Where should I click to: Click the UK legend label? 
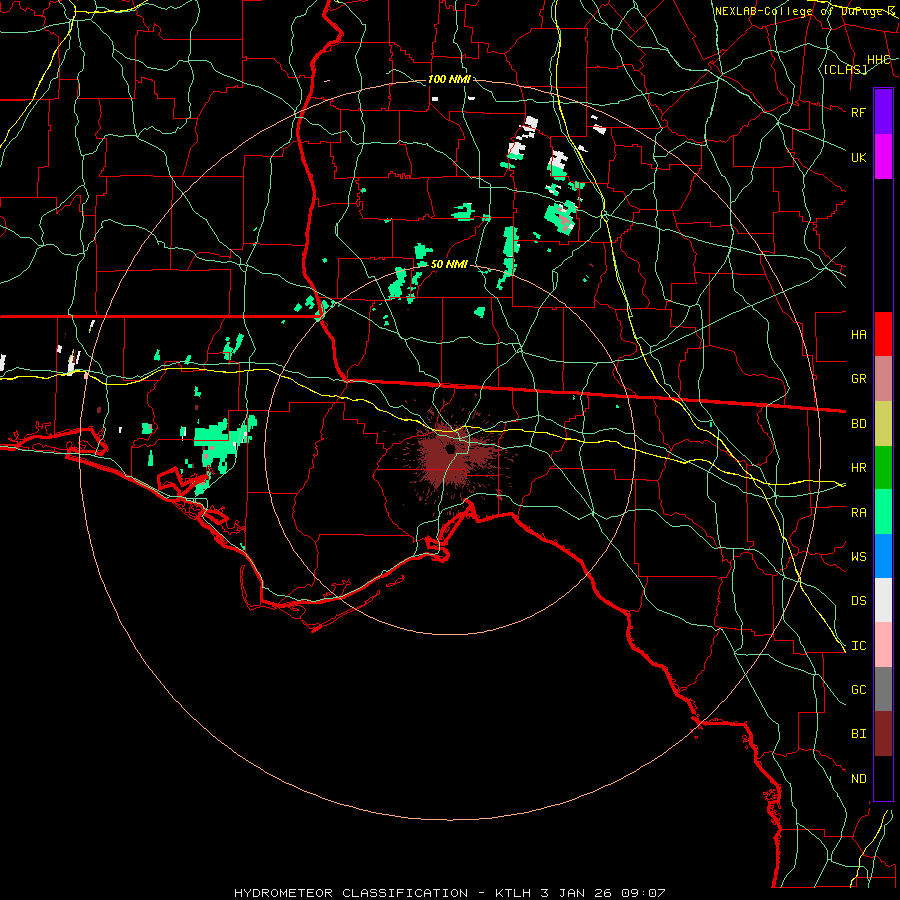point(858,157)
